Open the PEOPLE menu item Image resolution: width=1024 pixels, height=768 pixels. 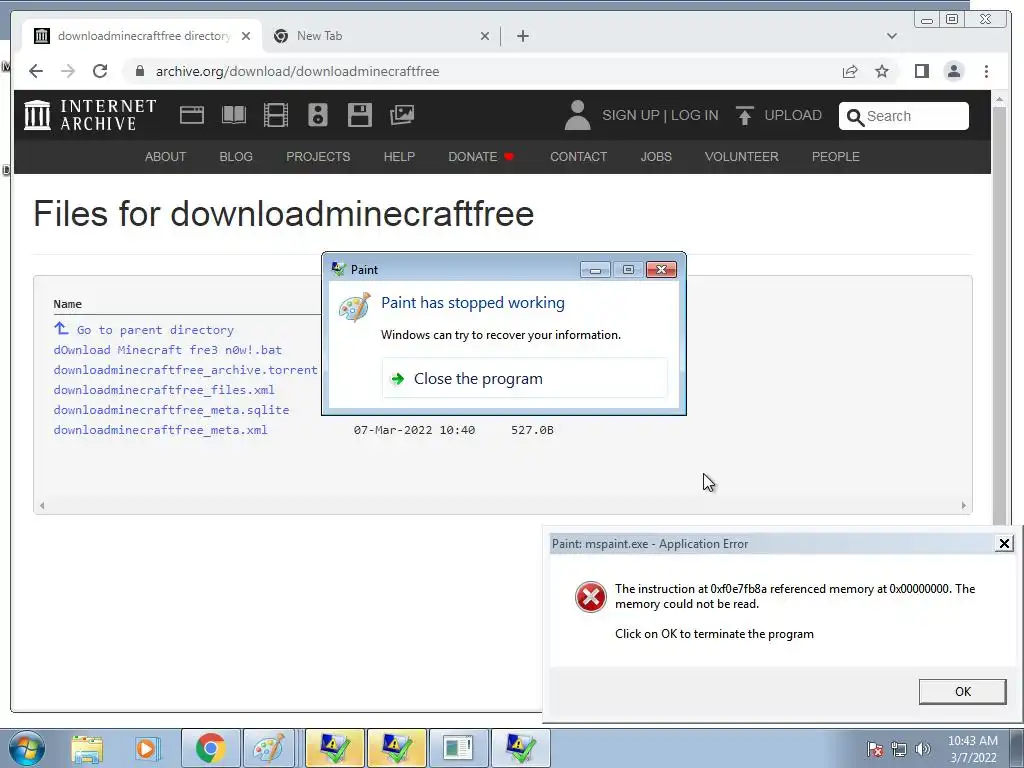click(x=835, y=157)
